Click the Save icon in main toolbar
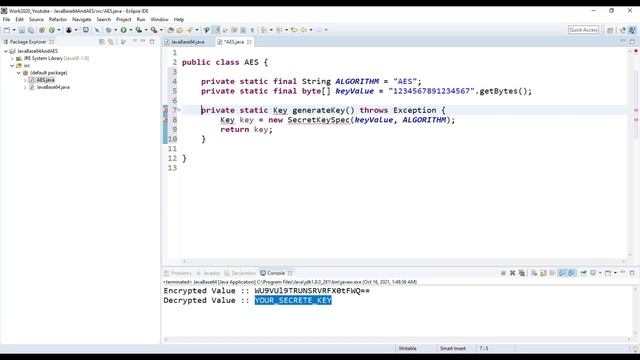Viewport: 640px width, 360px height. coord(22,30)
